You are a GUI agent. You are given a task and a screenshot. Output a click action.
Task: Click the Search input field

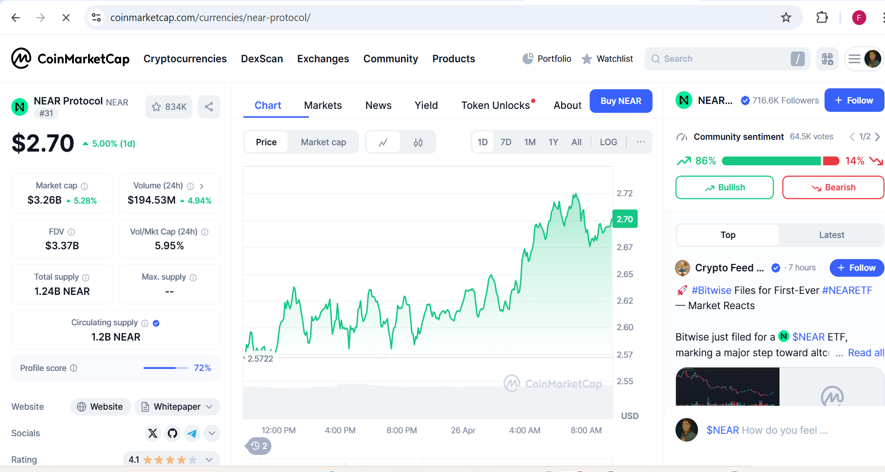[727, 59]
